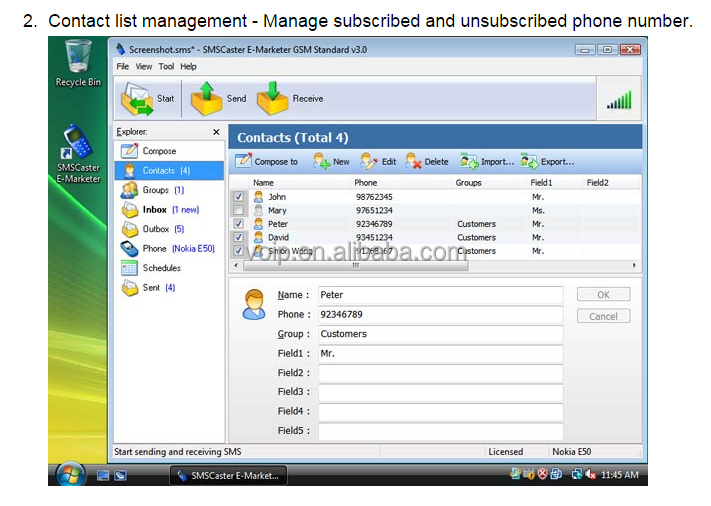Click the Phone handset icon in Explorer
This screenshot has width=711, height=506.
[x=129, y=248]
